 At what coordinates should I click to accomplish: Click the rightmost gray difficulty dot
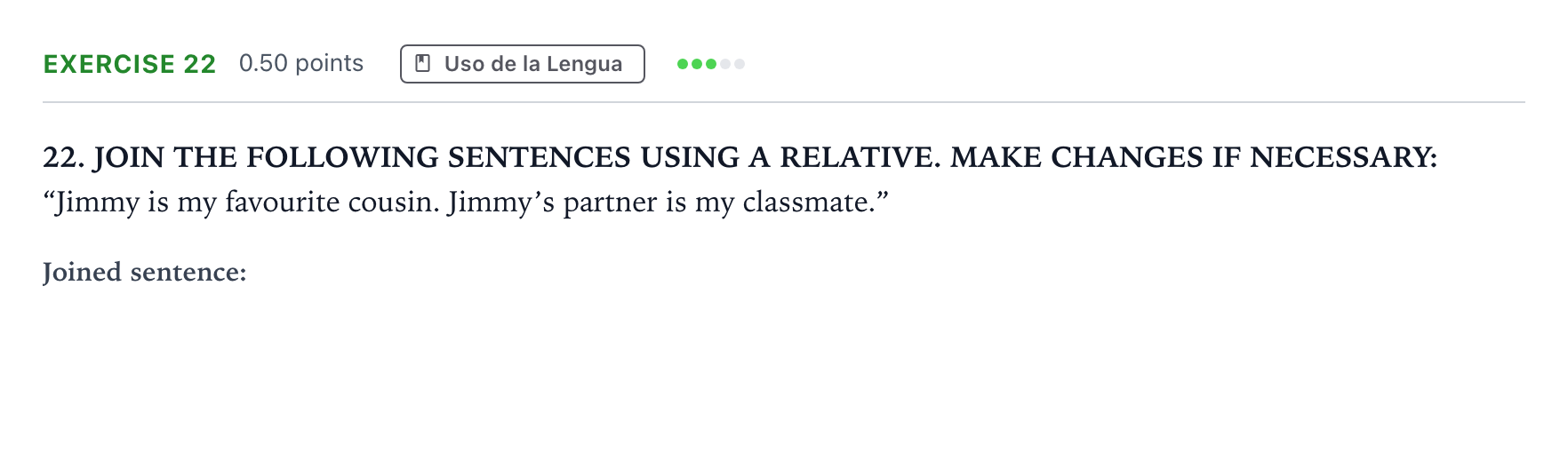740,64
